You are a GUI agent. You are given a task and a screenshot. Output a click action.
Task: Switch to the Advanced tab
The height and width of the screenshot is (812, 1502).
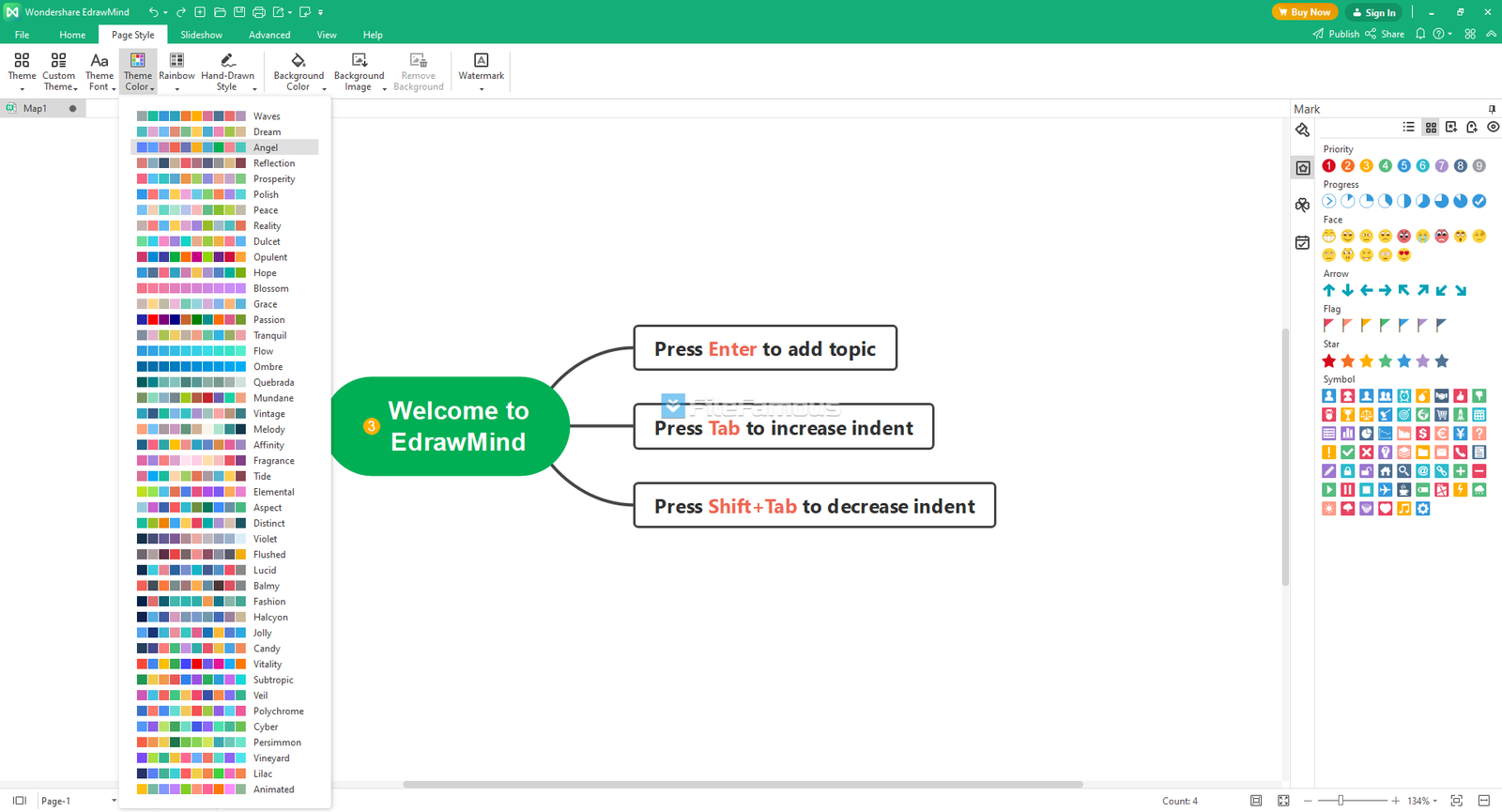[x=269, y=35]
